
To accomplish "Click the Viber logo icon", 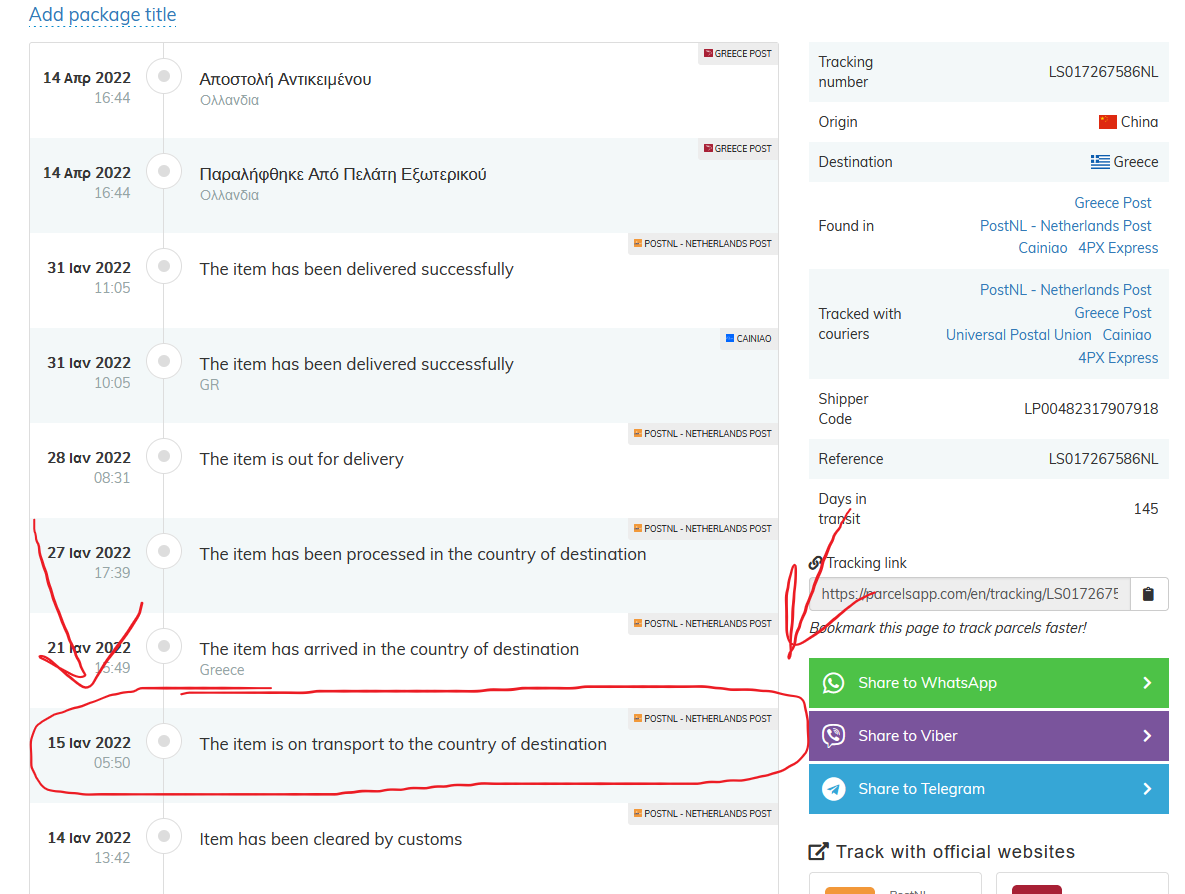I will 834,736.
